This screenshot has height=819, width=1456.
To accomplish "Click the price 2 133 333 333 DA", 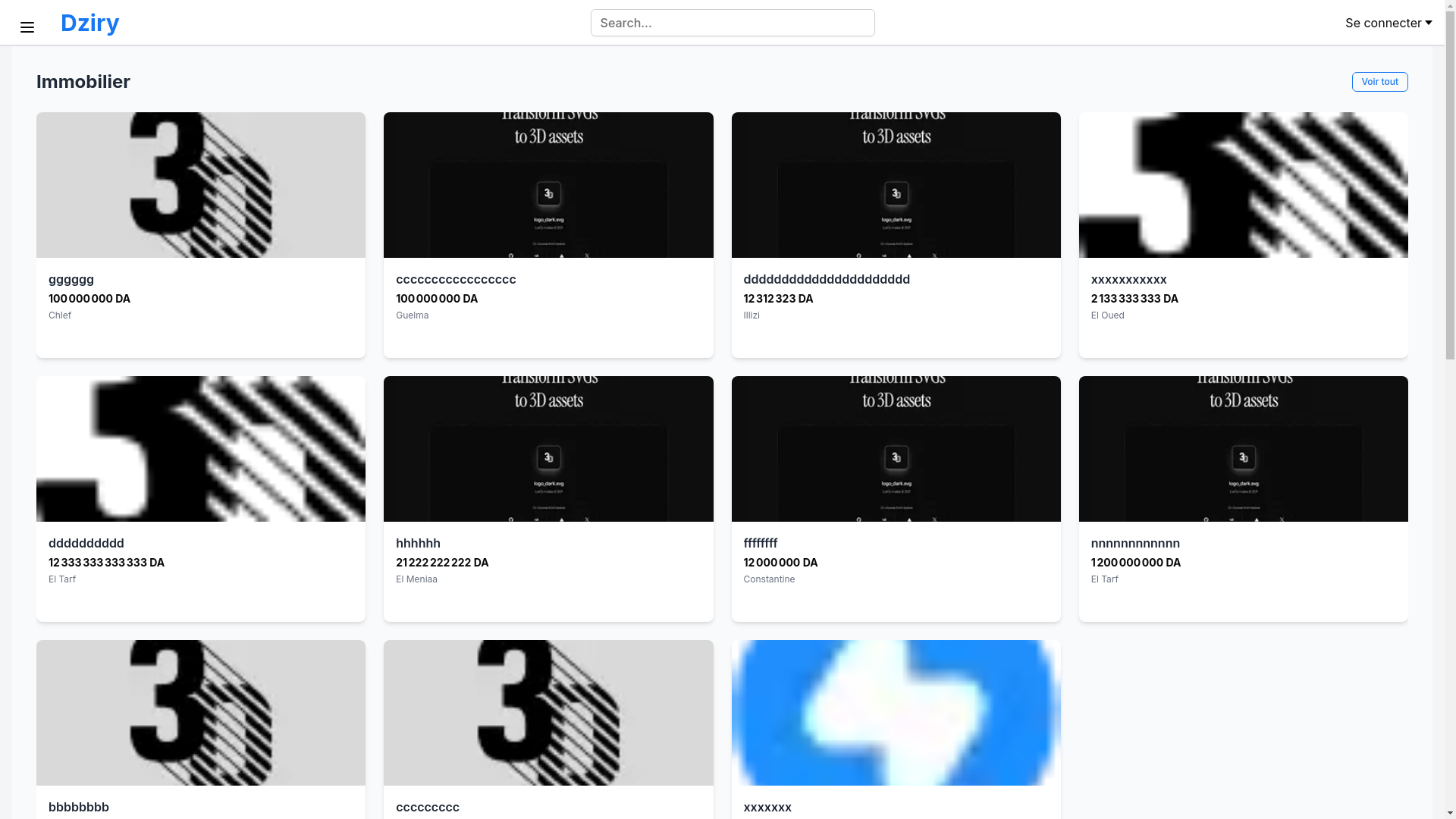I will pos(1134,299).
